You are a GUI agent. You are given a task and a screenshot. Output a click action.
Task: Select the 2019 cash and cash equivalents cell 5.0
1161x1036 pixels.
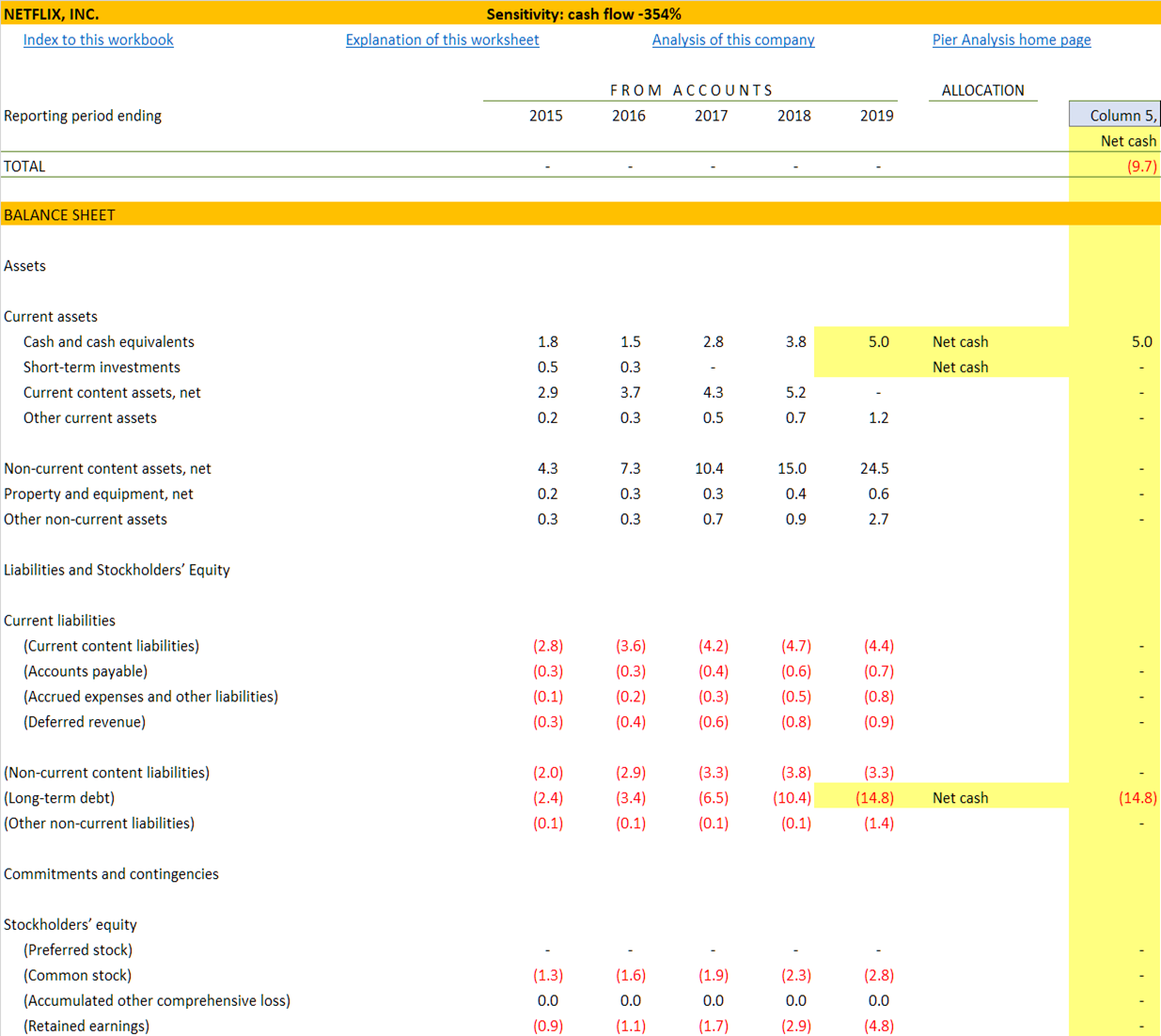click(x=878, y=342)
